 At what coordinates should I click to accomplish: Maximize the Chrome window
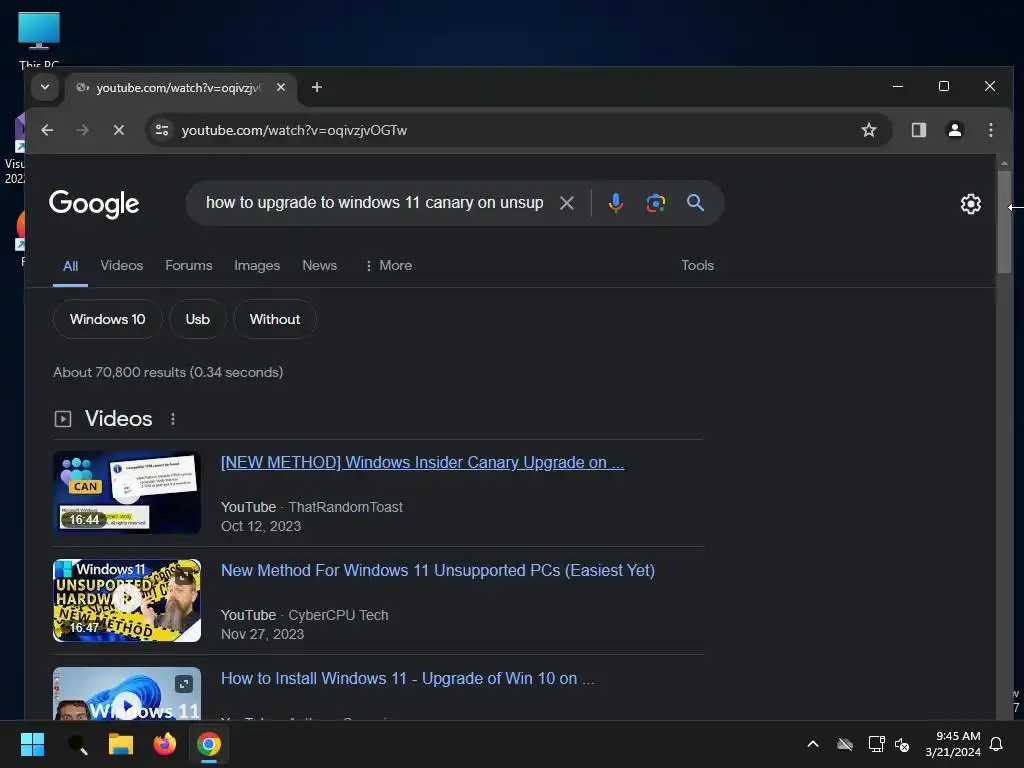coord(944,86)
